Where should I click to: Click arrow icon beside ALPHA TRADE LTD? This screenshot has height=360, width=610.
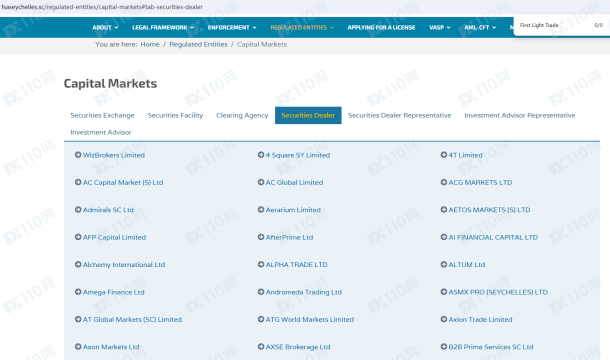coord(261,264)
